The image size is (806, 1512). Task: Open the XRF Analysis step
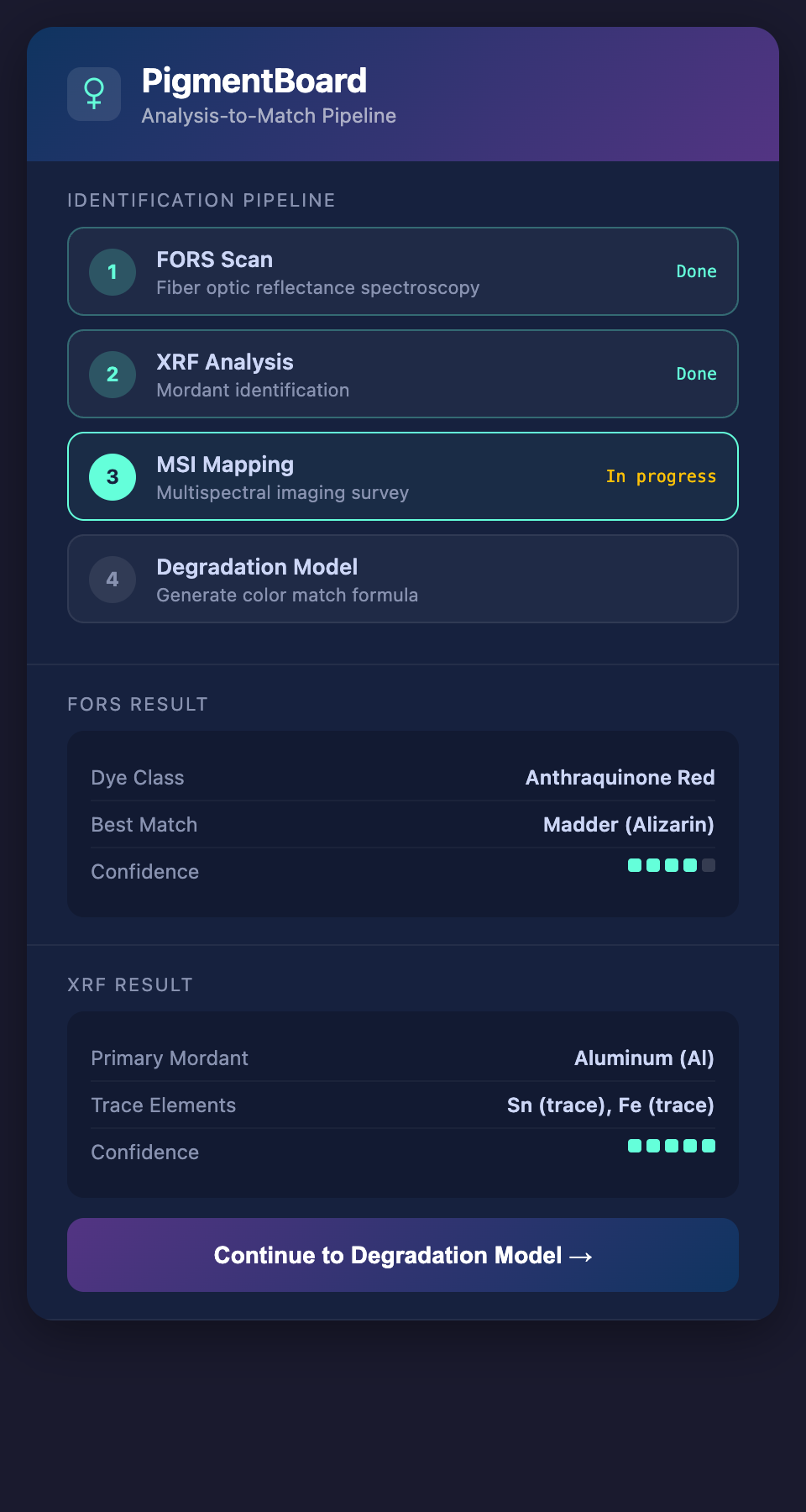click(403, 375)
